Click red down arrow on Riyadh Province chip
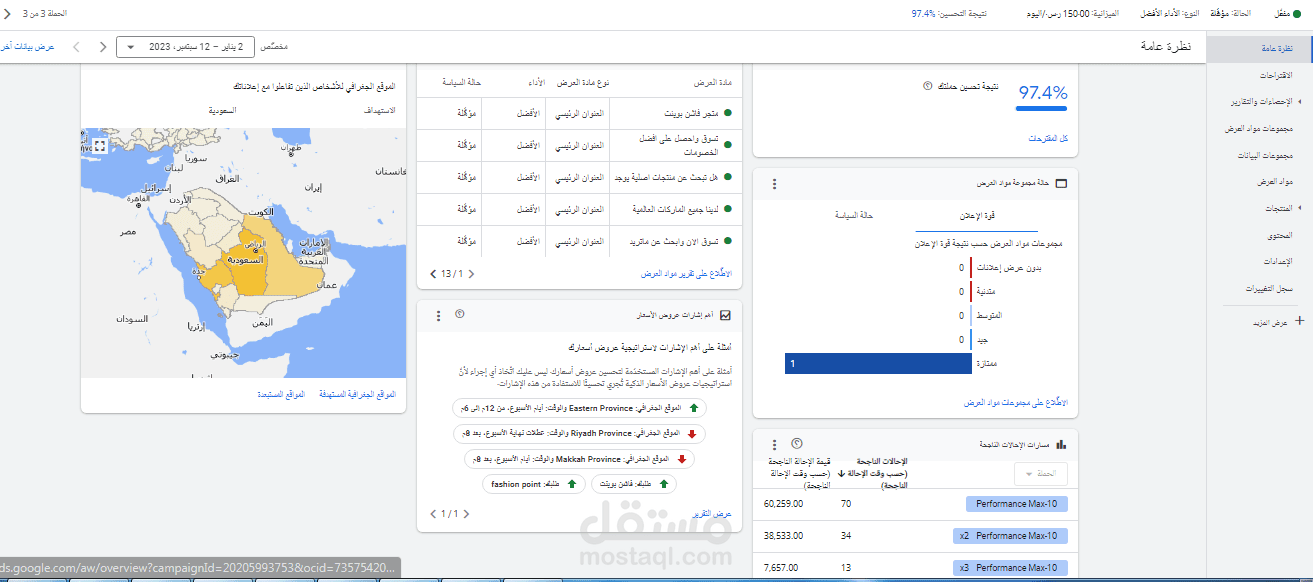This screenshot has height=582, width=1313. pyautogui.click(x=694, y=433)
